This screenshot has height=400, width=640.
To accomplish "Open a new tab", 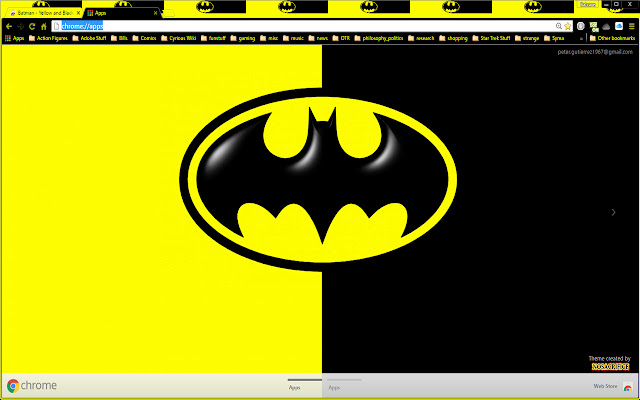I will (x=168, y=13).
